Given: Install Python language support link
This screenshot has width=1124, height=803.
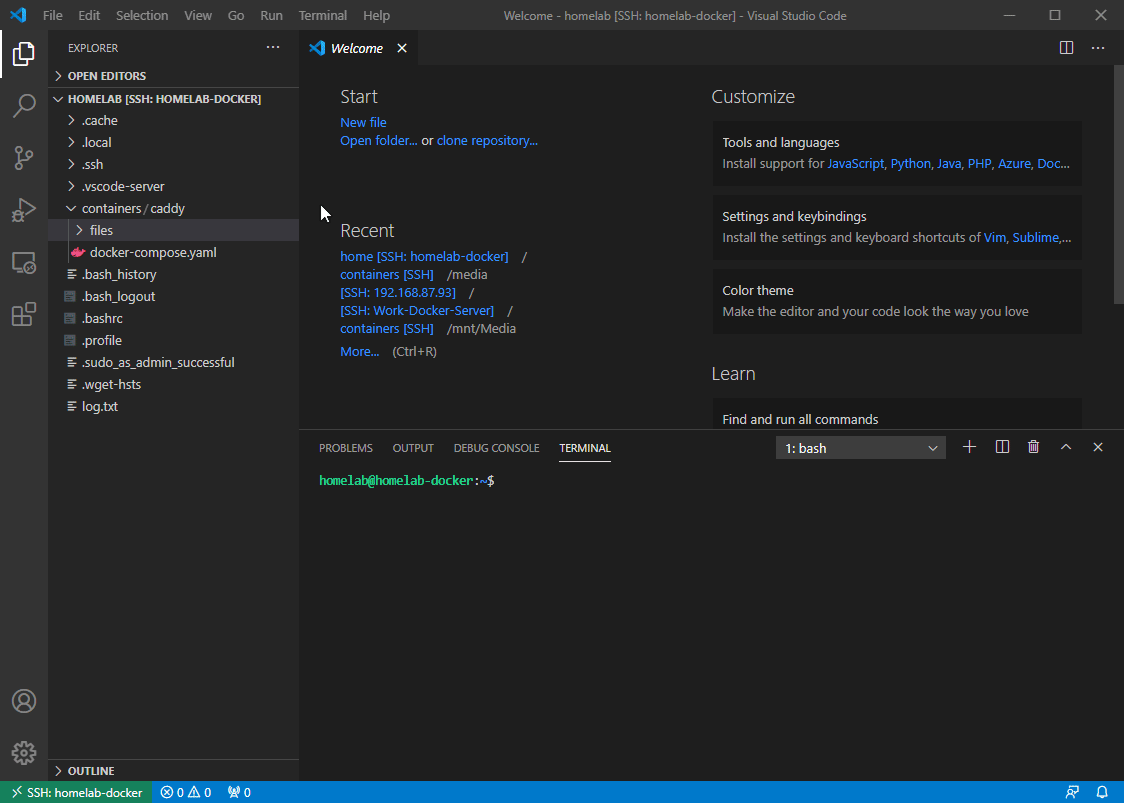Looking at the screenshot, I should (x=910, y=163).
